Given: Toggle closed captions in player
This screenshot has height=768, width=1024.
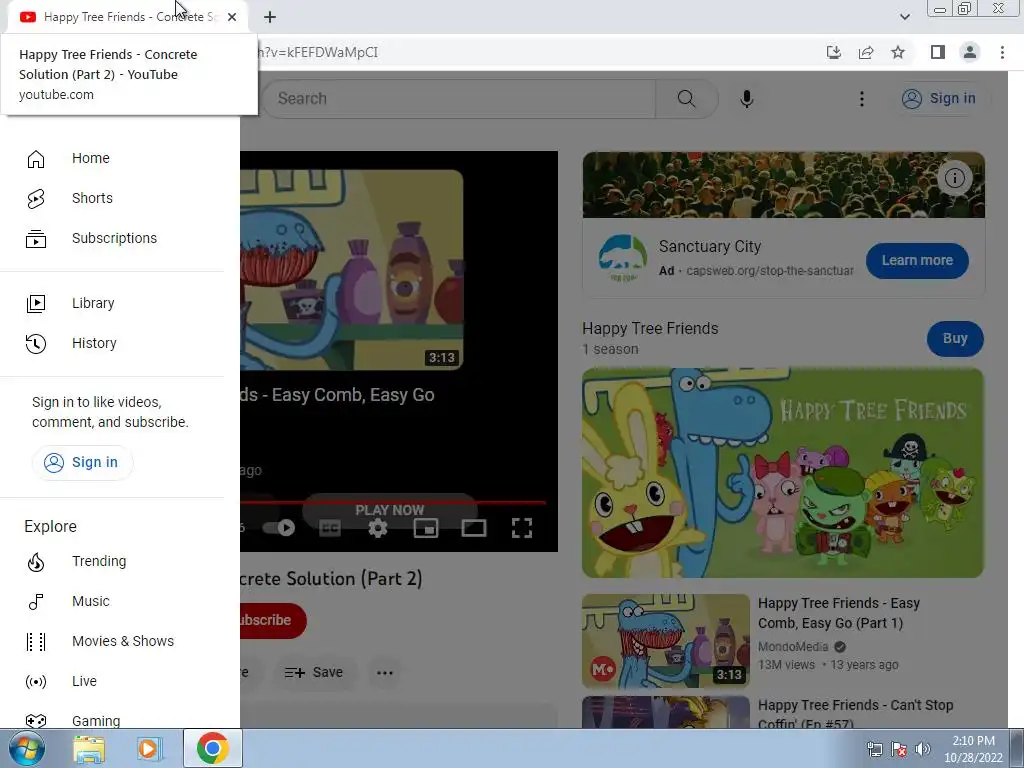Looking at the screenshot, I should (330, 528).
